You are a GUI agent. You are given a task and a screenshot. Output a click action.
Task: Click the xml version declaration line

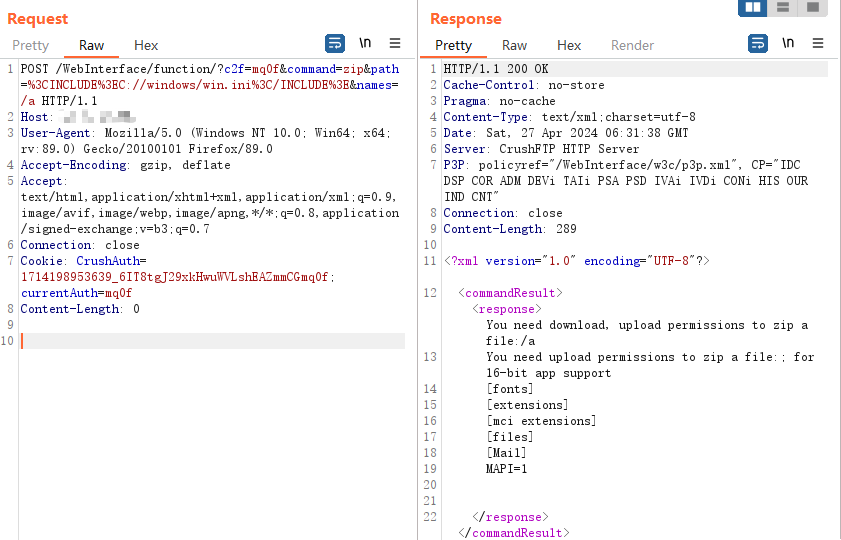[577, 261]
